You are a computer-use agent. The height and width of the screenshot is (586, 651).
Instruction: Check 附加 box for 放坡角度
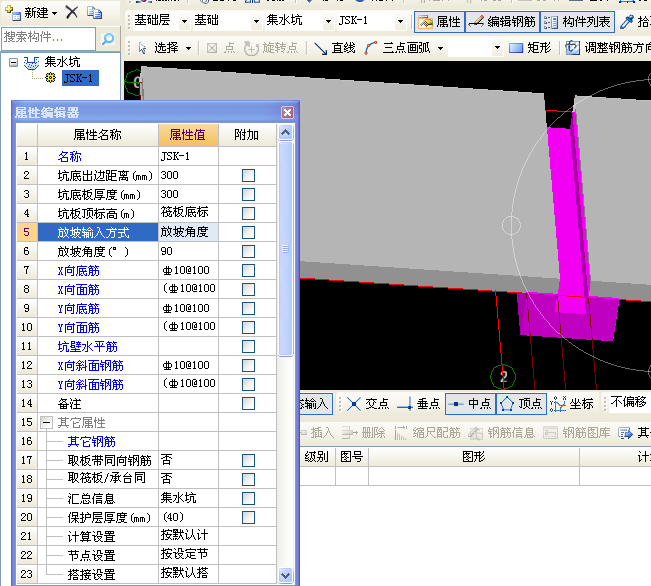pyautogui.click(x=248, y=251)
